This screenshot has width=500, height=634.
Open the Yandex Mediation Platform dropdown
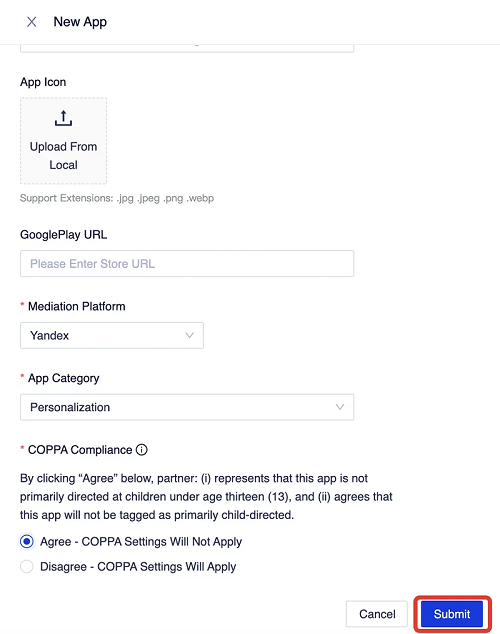click(x=112, y=335)
